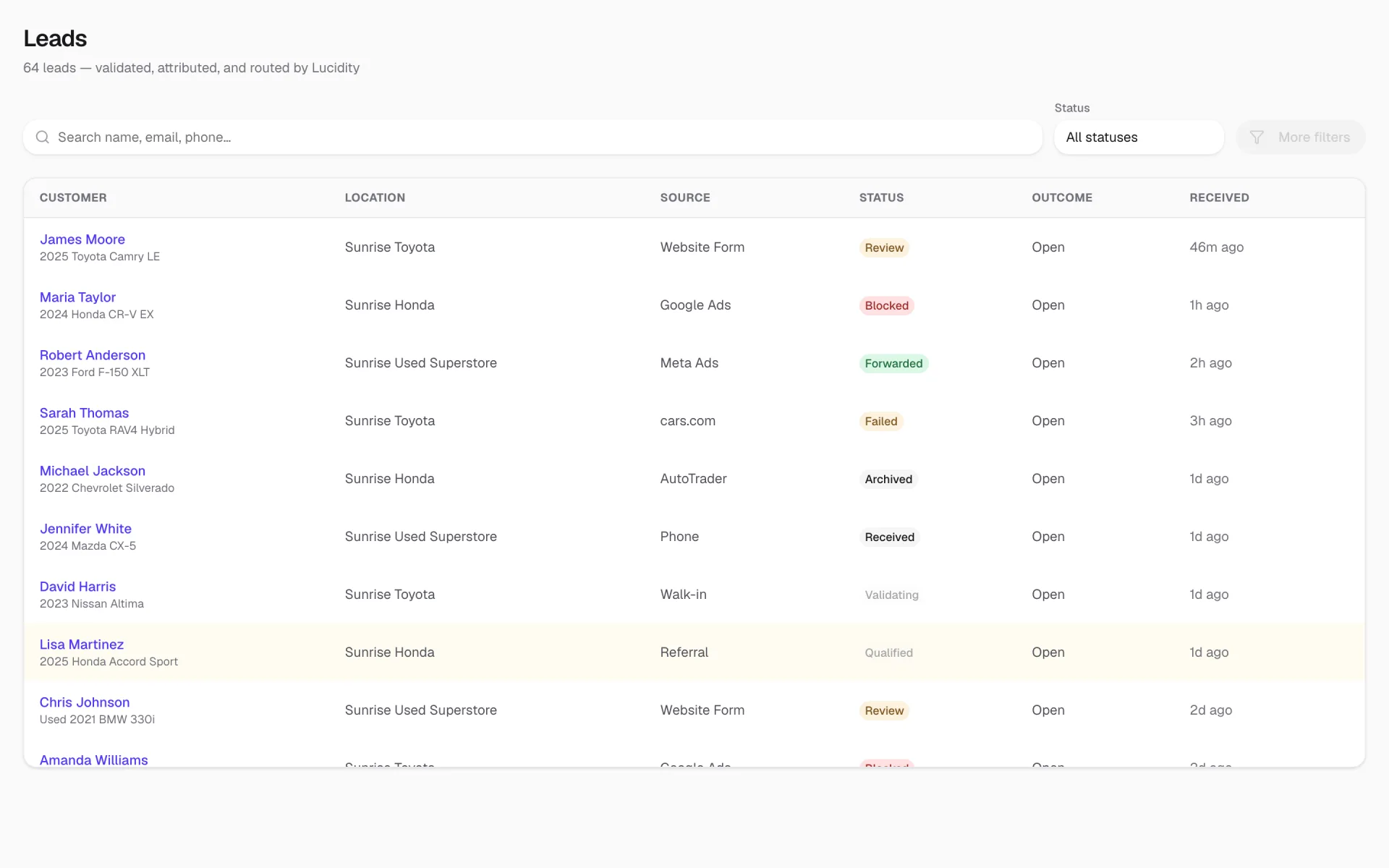Click AutoTrader source cell
The height and width of the screenshot is (868, 1389).
(x=693, y=479)
